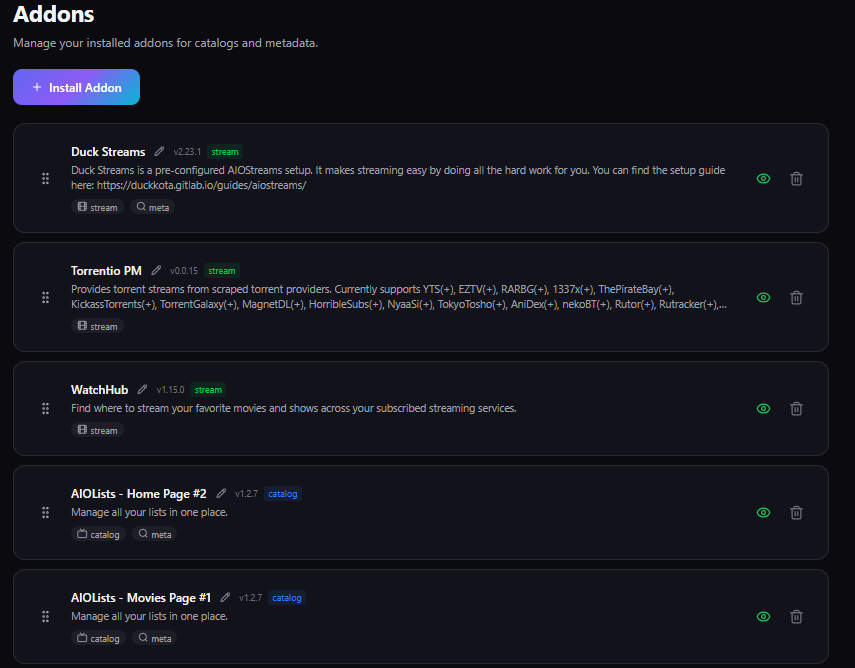Viewport: 855px width, 668px height.
Task: Click the Duck Streams drag handle
Action: (45, 179)
